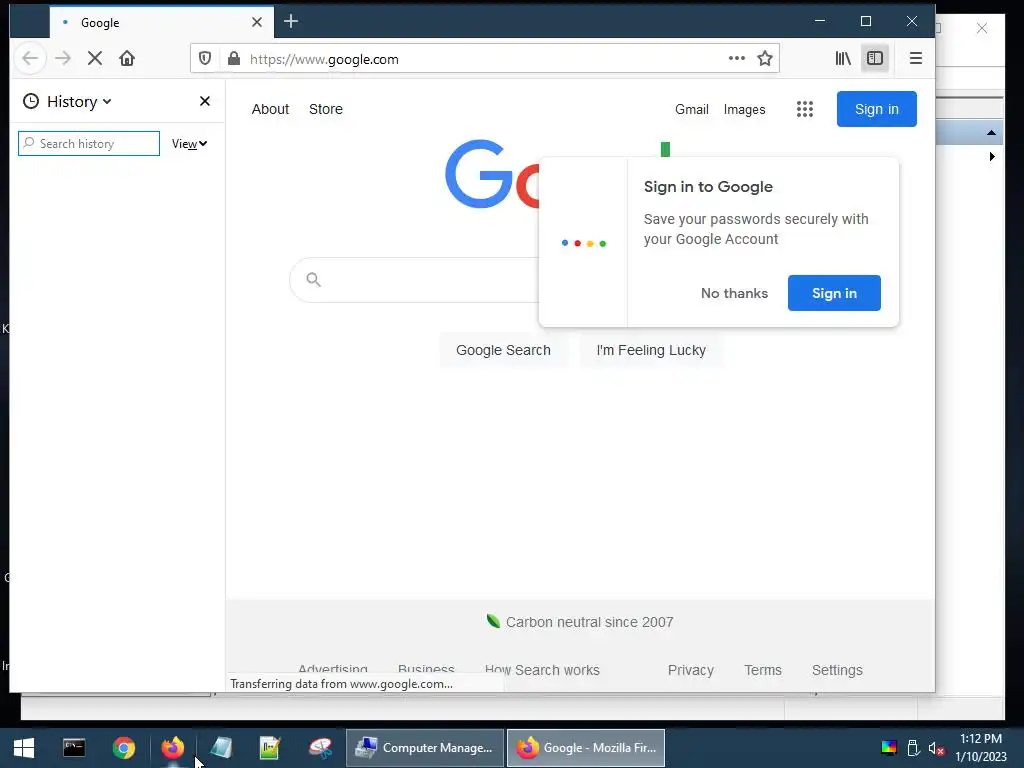This screenshot has height=768, width=1024.
Task: Click the pinned Firefox taskbar icon
Action: pos(172,748)
